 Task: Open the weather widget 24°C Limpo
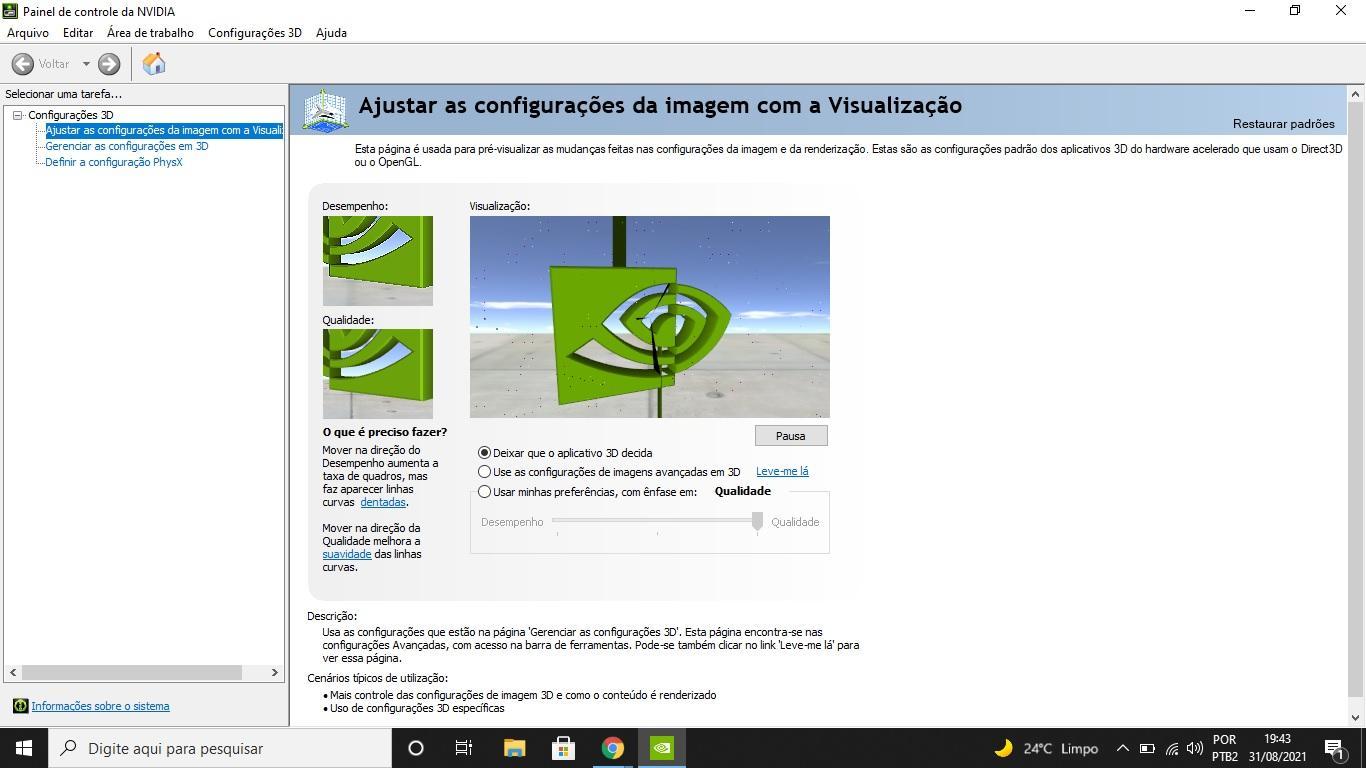(1046, 748)
